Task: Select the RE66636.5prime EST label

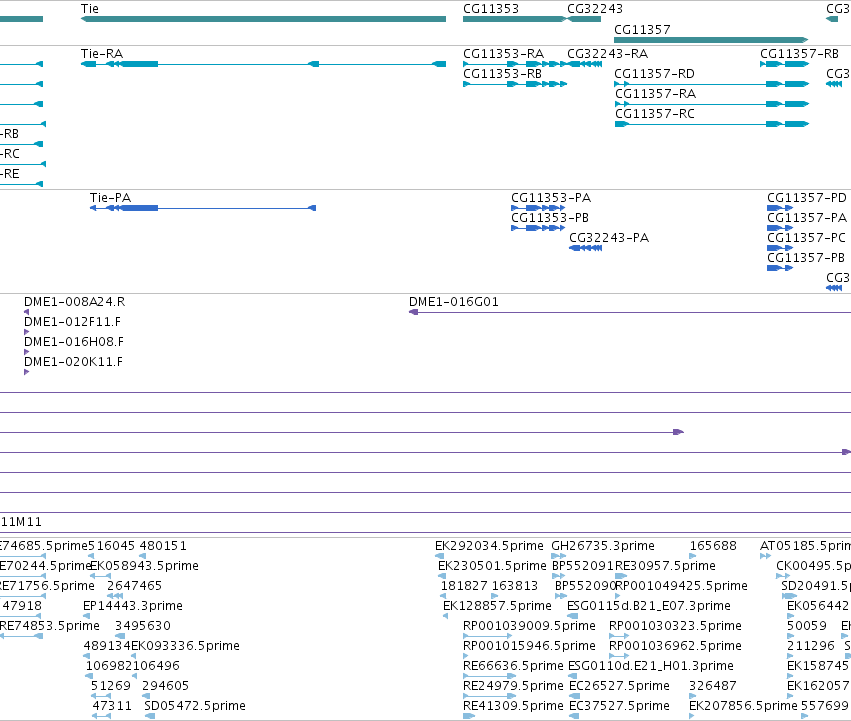Action: 513,666
